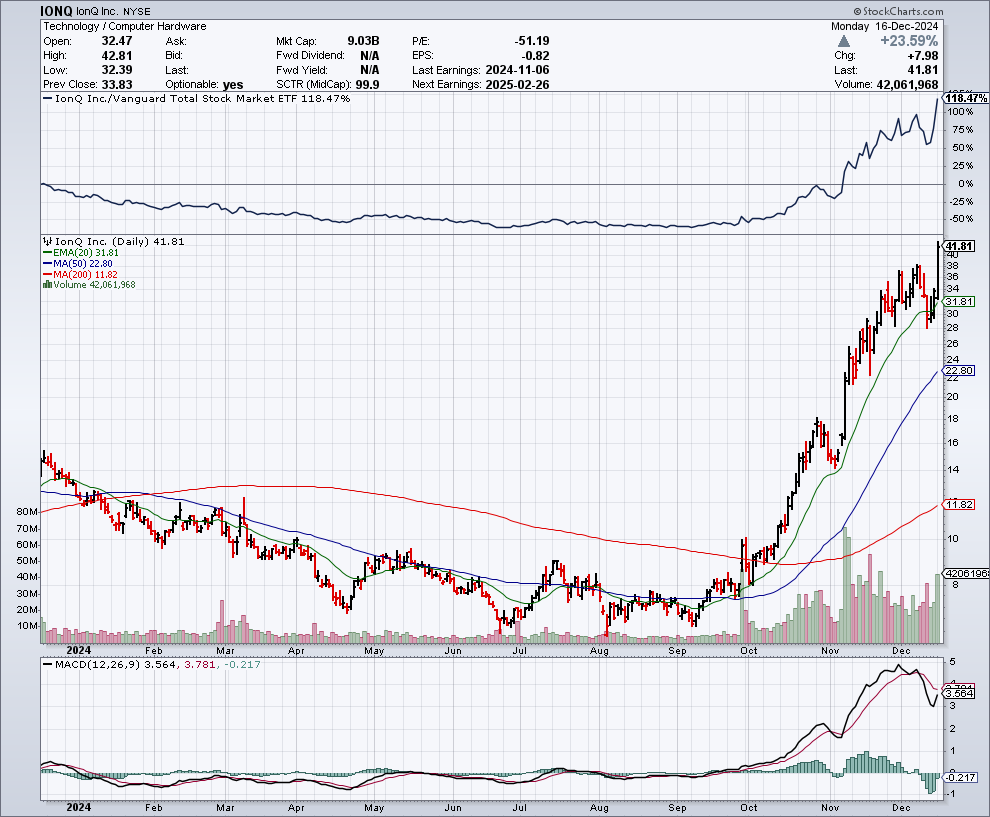Click the Mkt Cap value 9.03B

363,41
